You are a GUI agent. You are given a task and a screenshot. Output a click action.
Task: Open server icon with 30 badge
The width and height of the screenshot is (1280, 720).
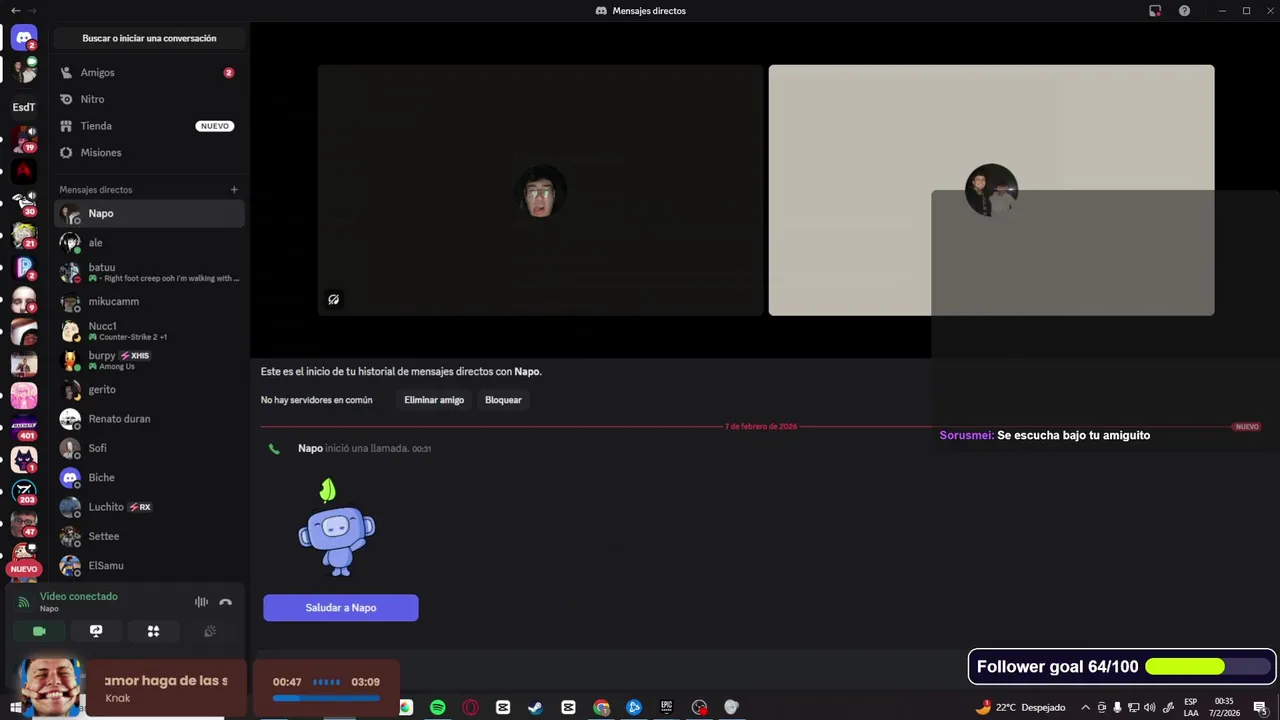tap(24, 203)
